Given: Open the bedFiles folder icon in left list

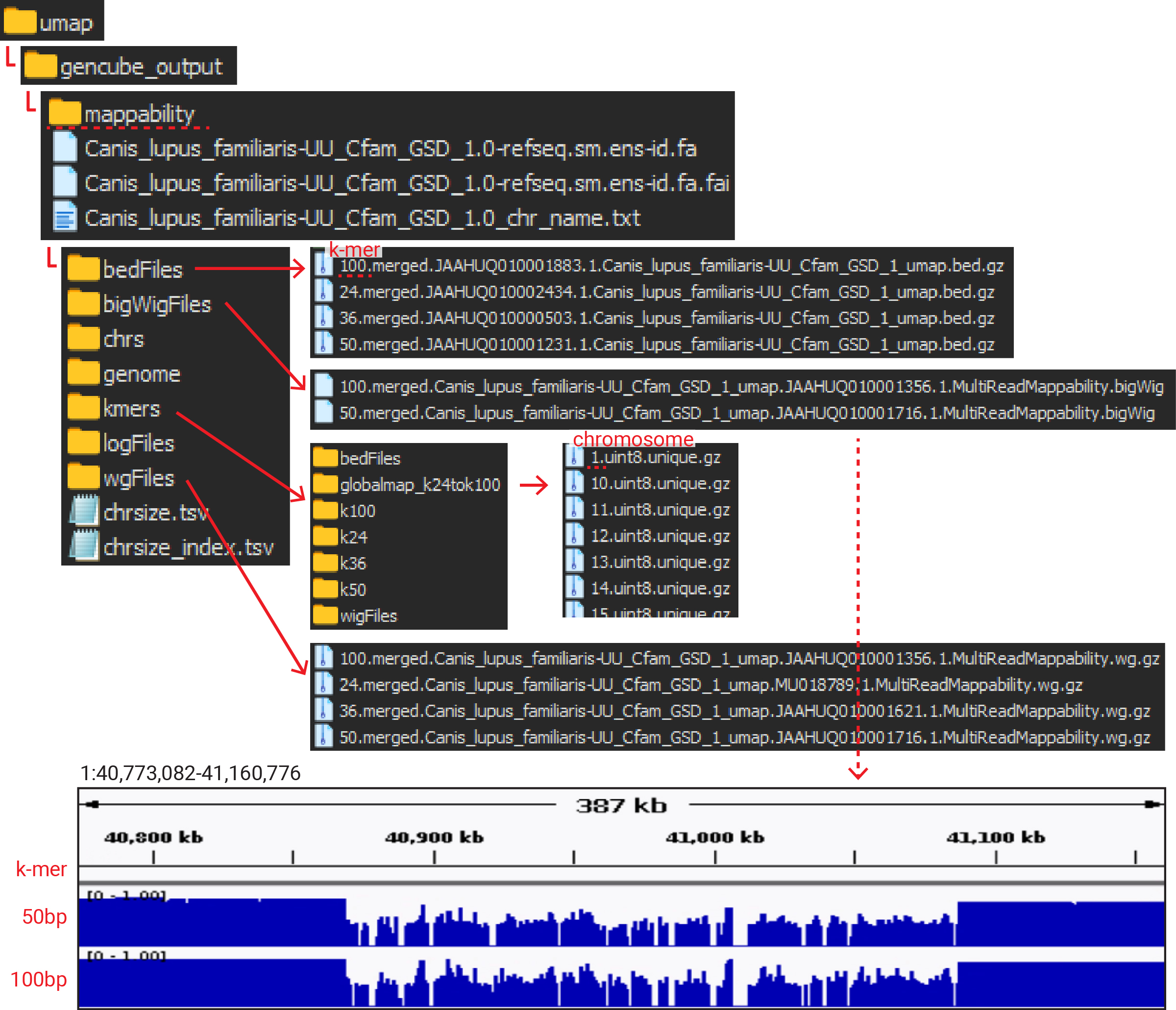Looking at the screenshot, I should coord(83,268).
